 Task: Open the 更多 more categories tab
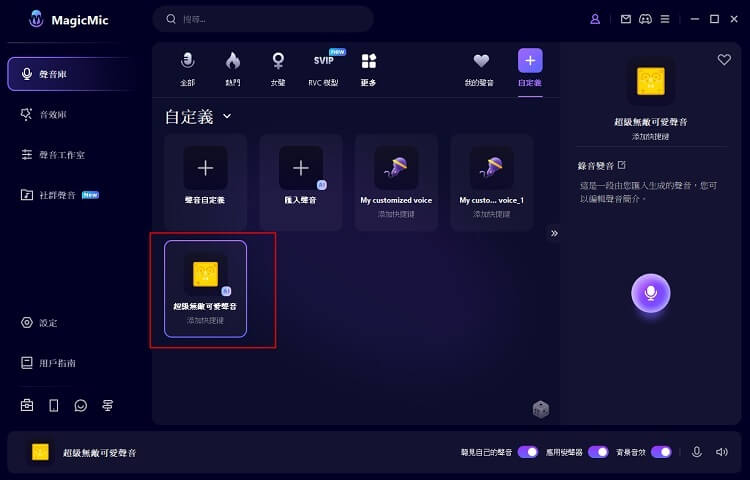coord(368,70)
